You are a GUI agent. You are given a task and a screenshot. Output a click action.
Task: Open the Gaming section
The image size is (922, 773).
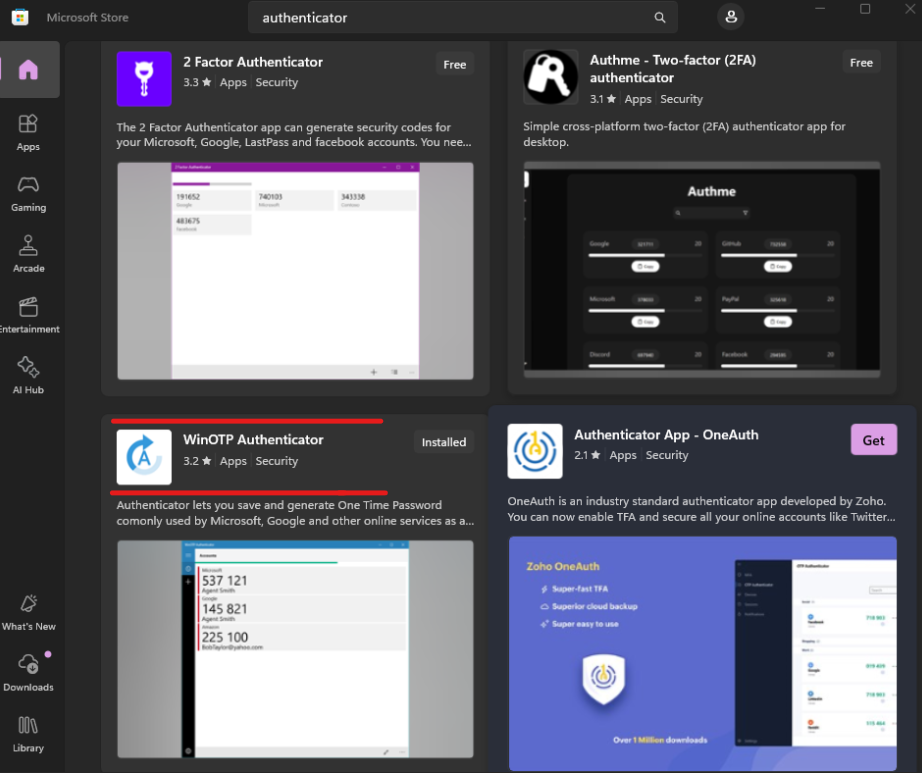(x=28, y=190)
